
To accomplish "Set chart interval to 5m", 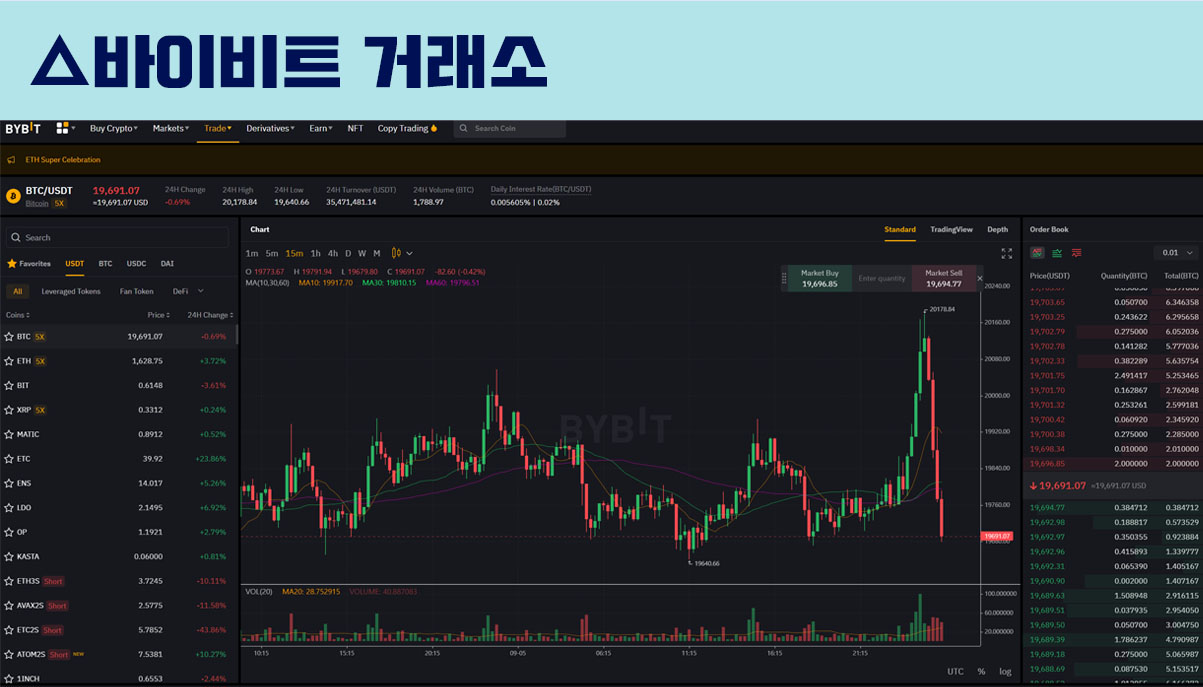I will (272, 253).
